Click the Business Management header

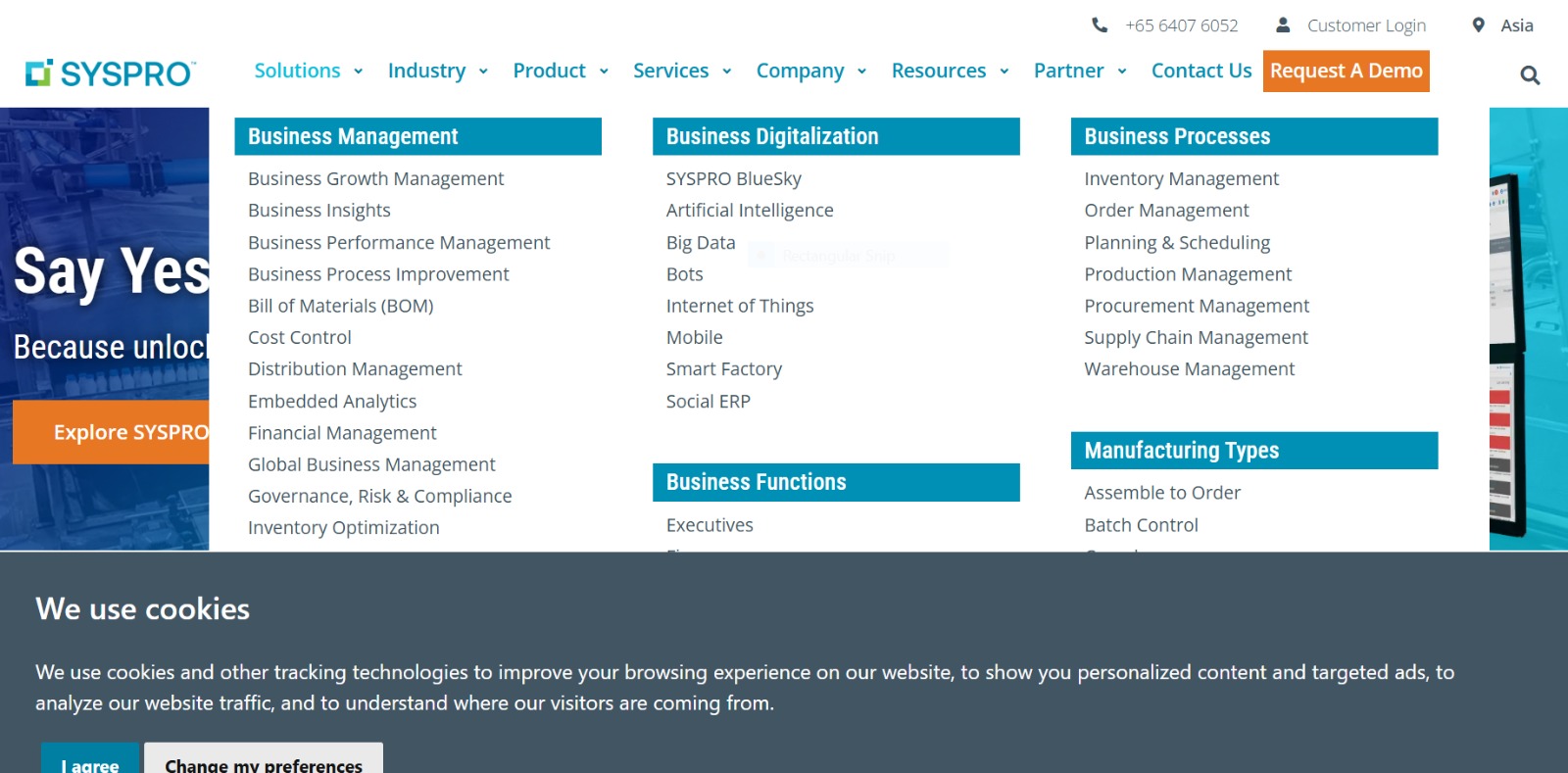[417, 136]
